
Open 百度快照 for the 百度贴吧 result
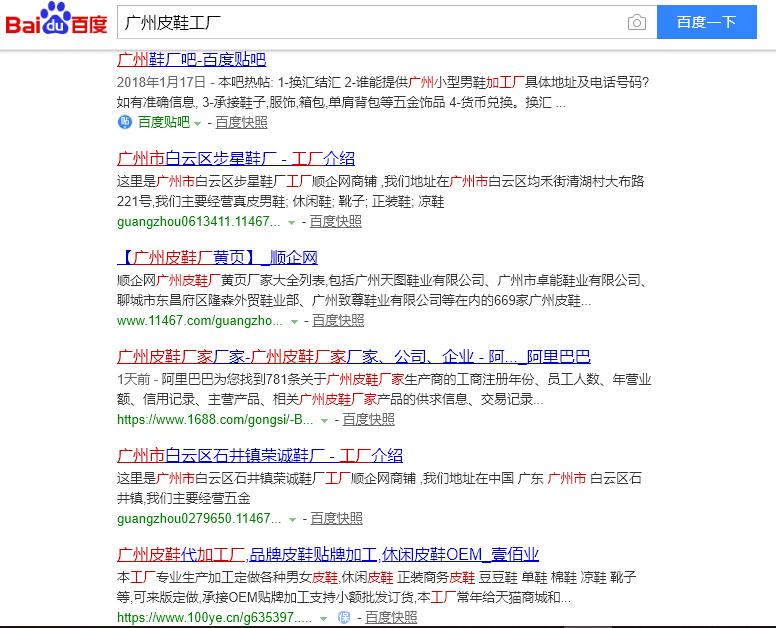(242, 122)
